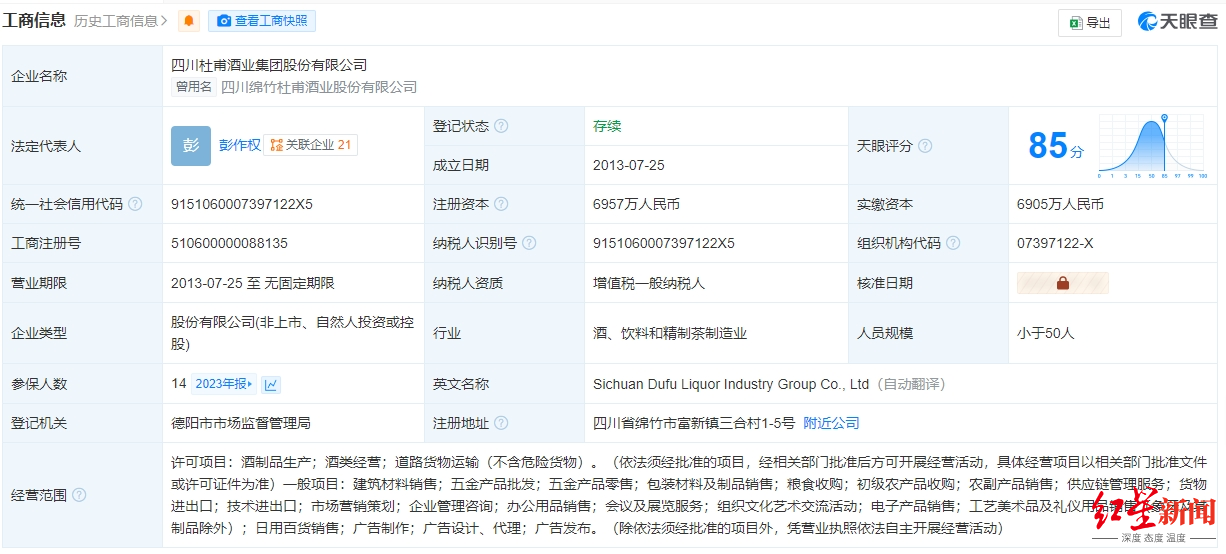Open legal representative 彭作权 link
This screenshot has height=554, width=1226.
pyautogui.click(x=240, y=145)
